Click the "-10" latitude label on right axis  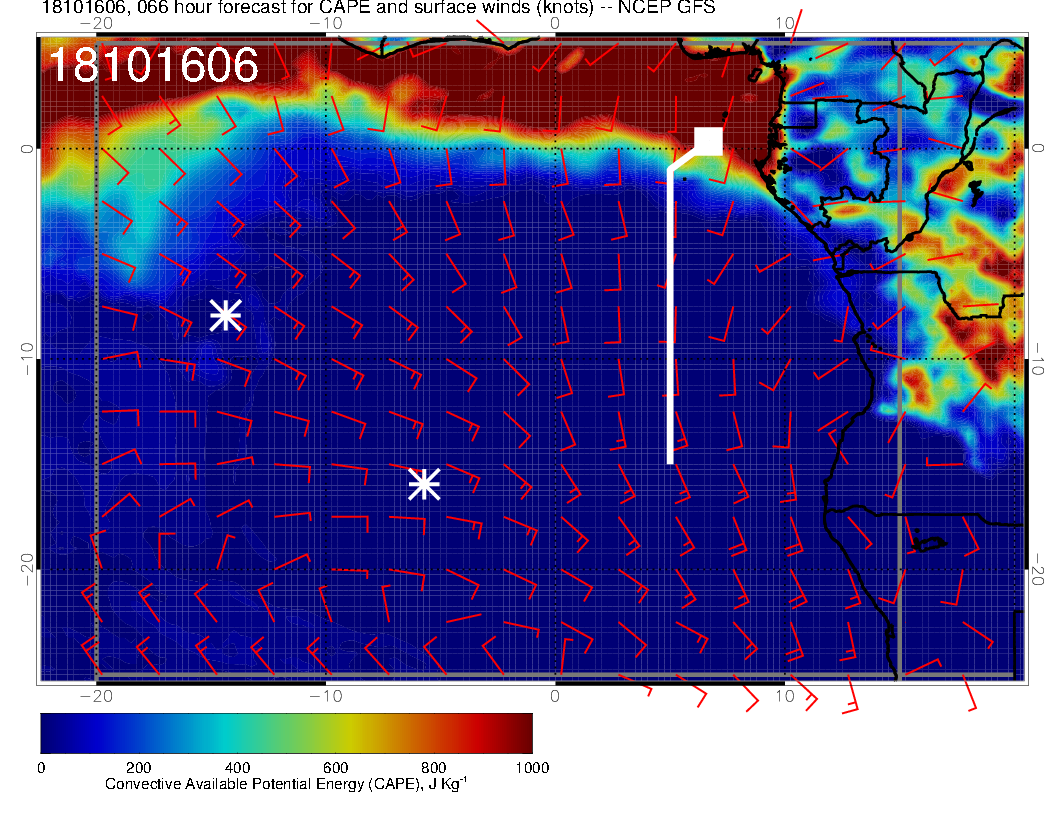click(x=1039, y=358)
